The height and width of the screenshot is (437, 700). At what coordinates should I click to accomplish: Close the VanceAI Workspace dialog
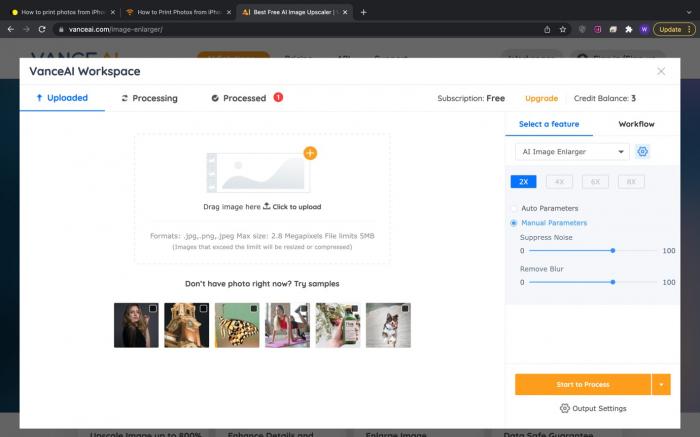coord(661,71)
